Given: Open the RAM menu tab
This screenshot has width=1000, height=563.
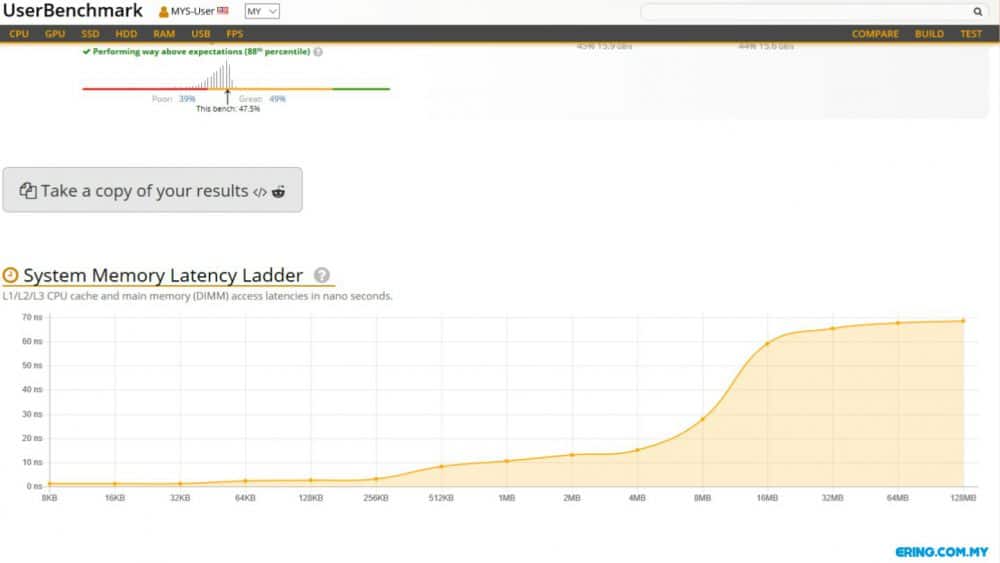Looking at the screenshot, I should 164,34.
